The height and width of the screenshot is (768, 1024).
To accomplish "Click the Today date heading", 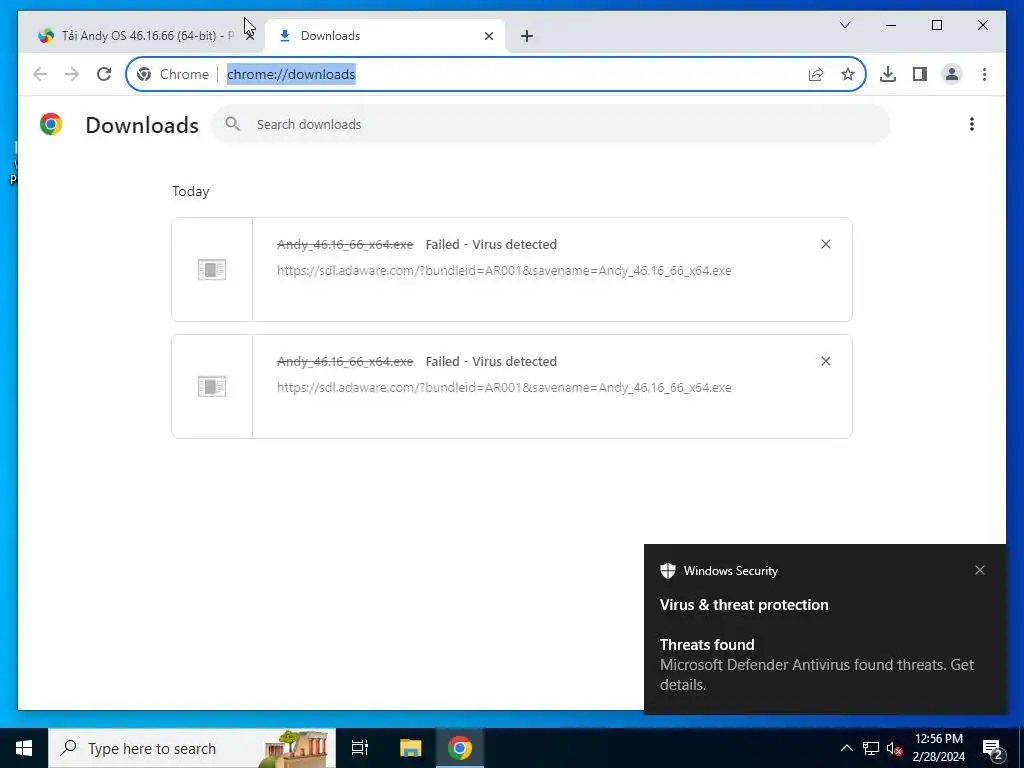I will (x=191, y=191).
